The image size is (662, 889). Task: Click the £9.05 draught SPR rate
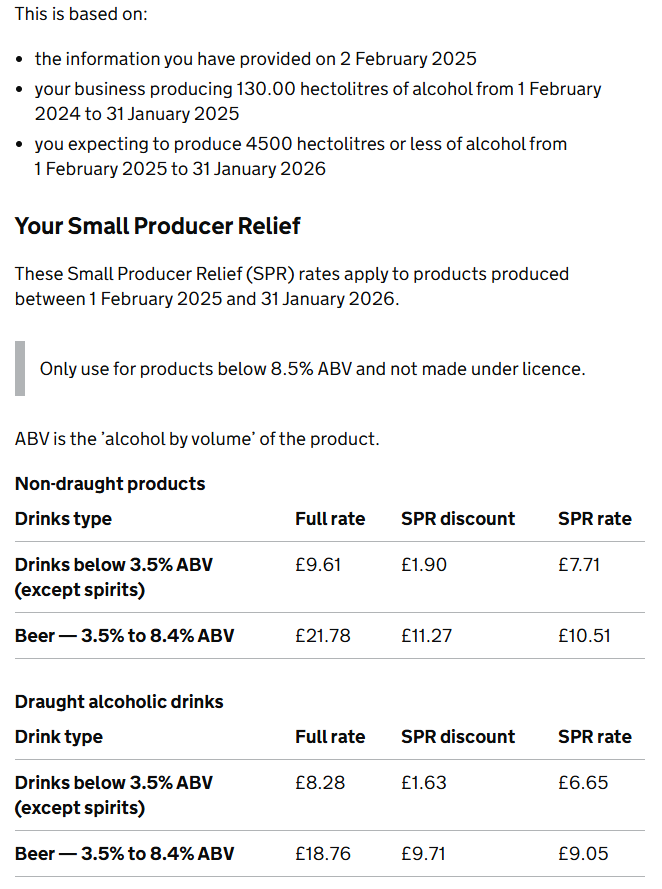pos(583,854)
